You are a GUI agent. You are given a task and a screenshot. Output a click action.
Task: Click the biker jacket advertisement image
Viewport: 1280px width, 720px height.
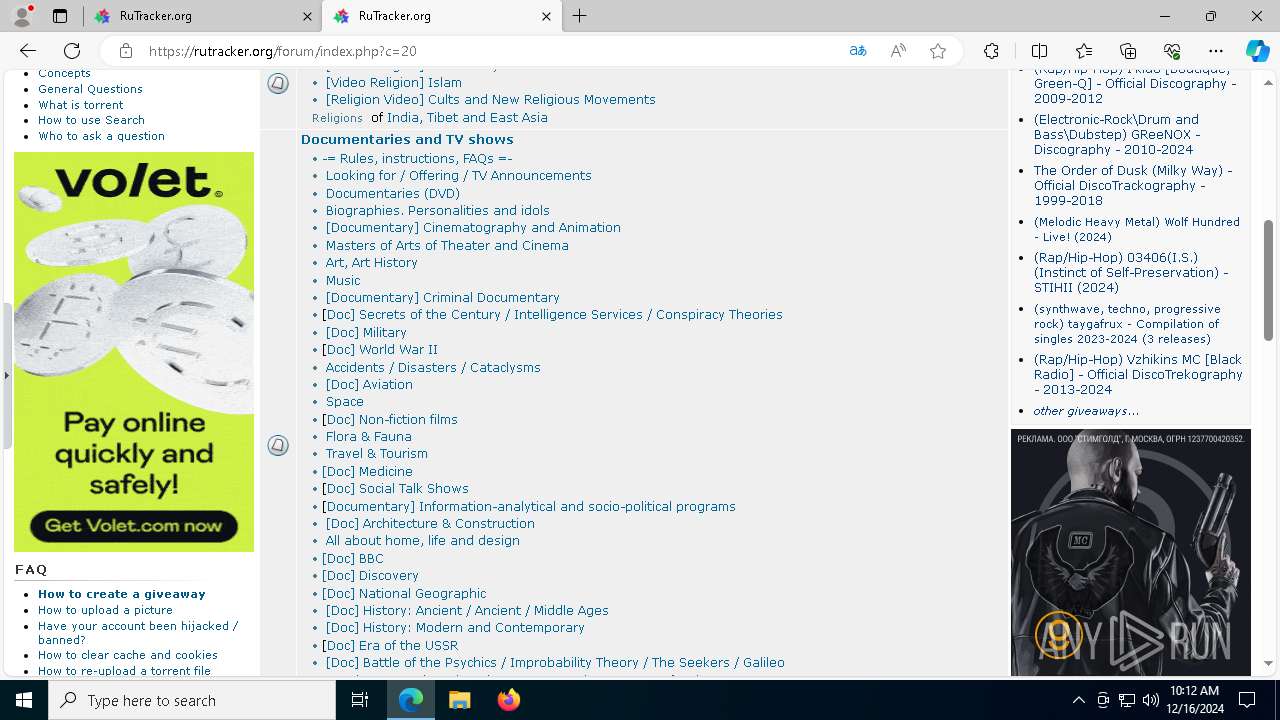click(1131, 552)
